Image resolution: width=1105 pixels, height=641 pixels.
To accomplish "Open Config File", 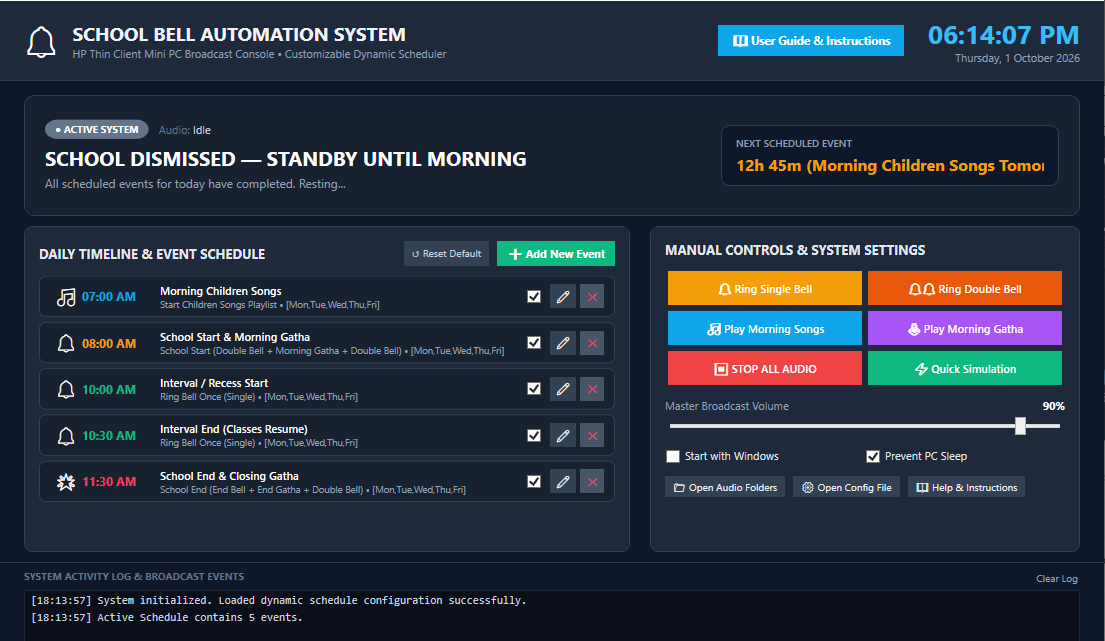I will pyautogui.click(x=846, y=487).
